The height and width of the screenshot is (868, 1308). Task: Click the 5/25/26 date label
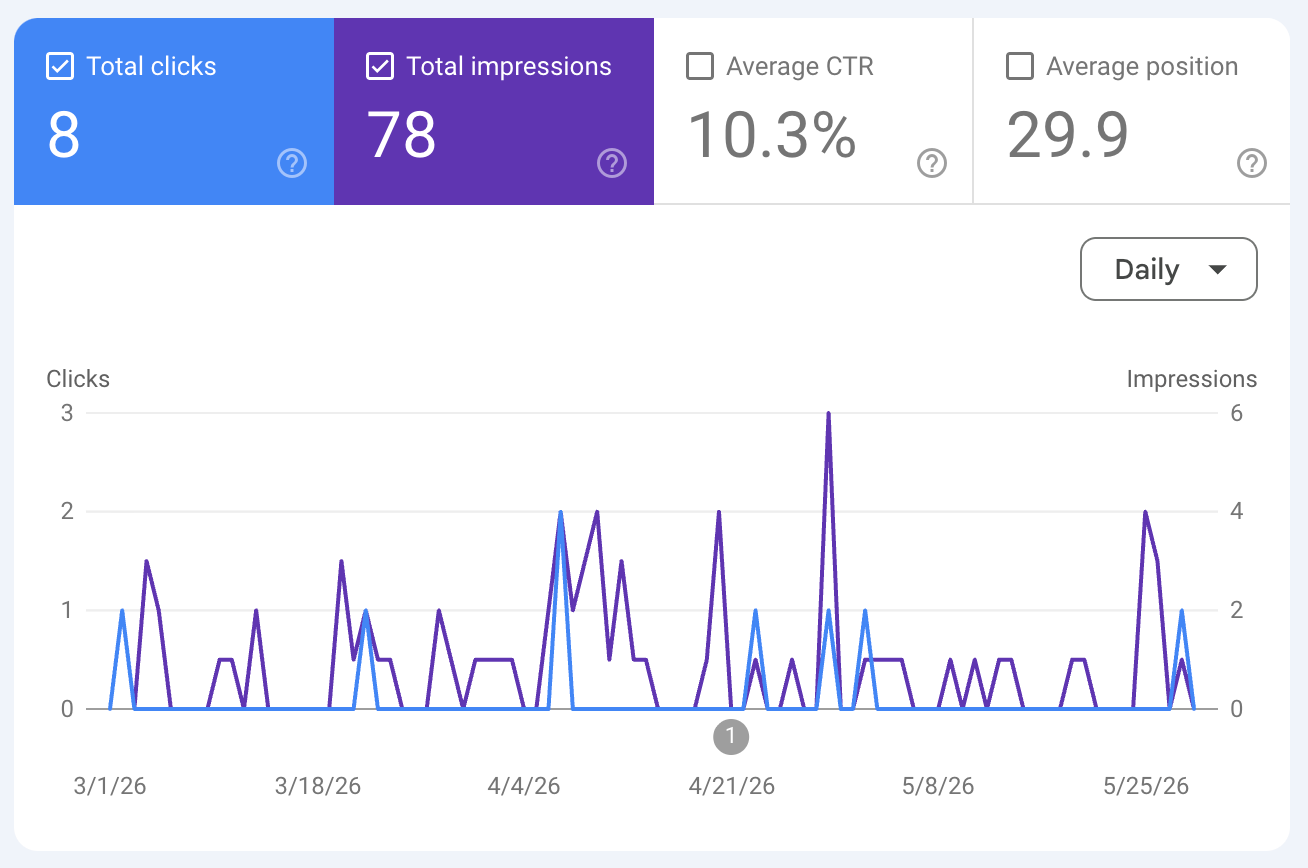pos(1146,786)
